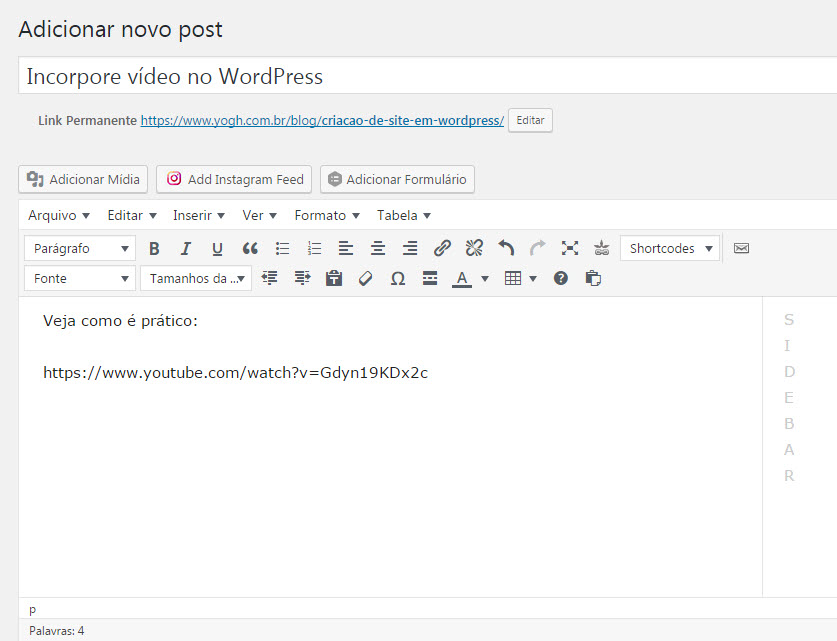837x641 pixels.
Task: Click the remove link icon
Action: coord(474,248)
